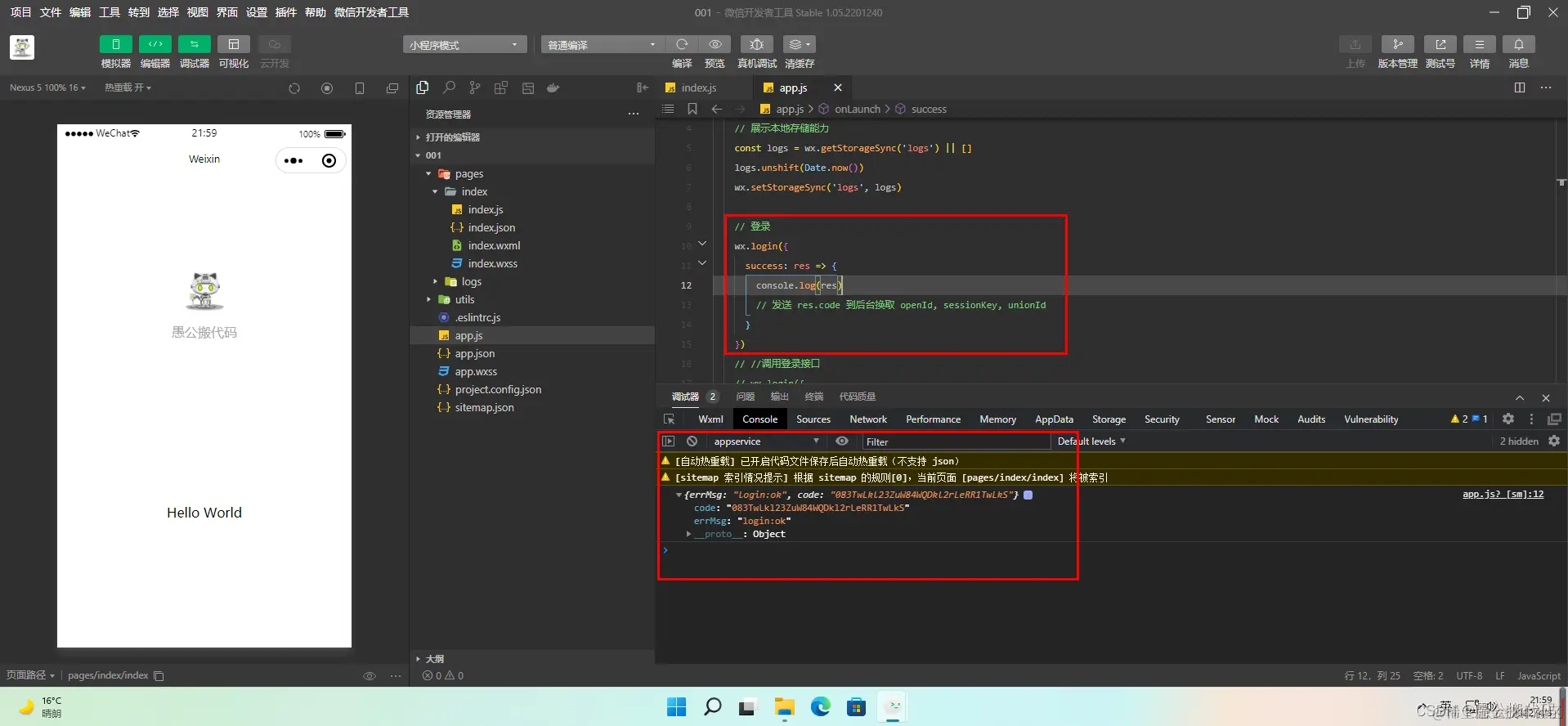Toggle the debugger panel button

point(194,44)
